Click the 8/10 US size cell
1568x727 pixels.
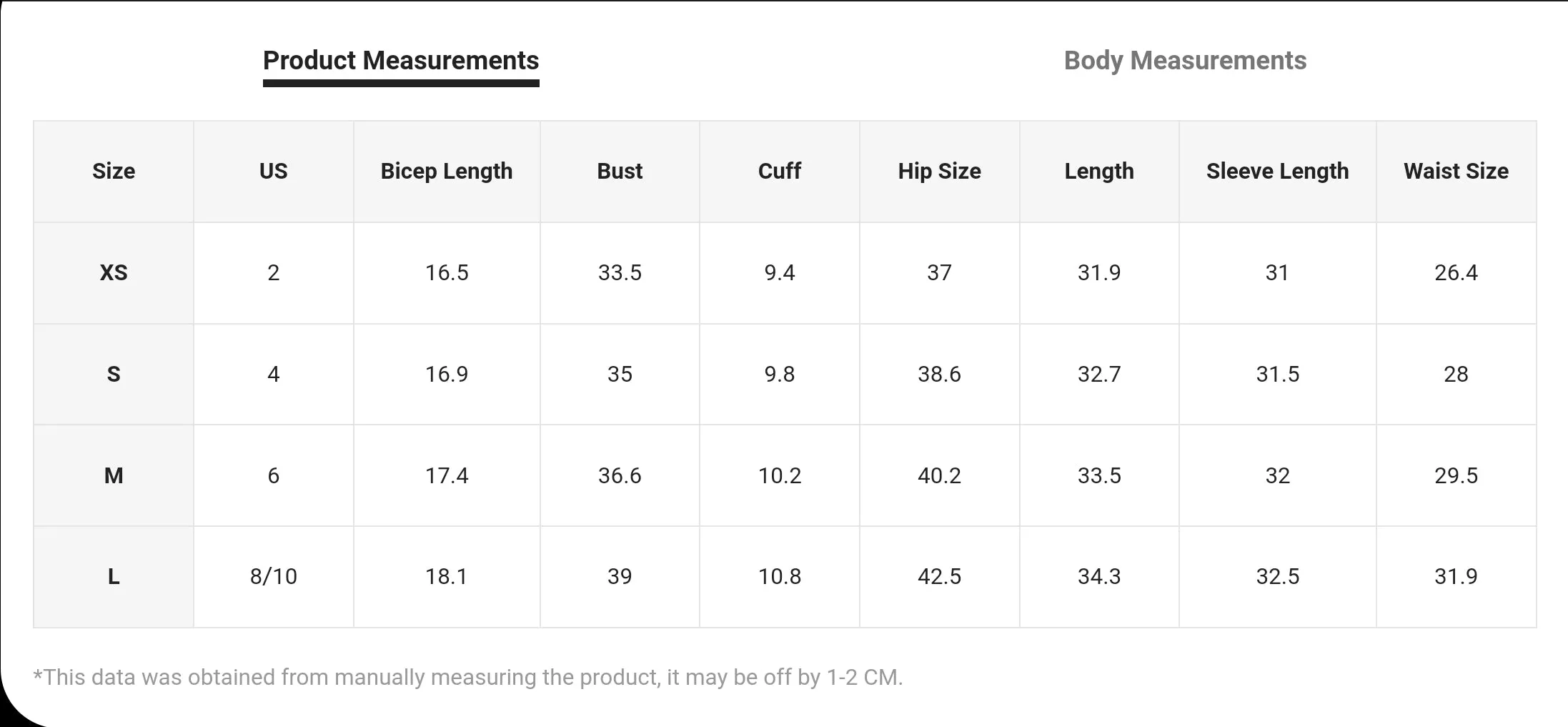click(x=273, y=577)
